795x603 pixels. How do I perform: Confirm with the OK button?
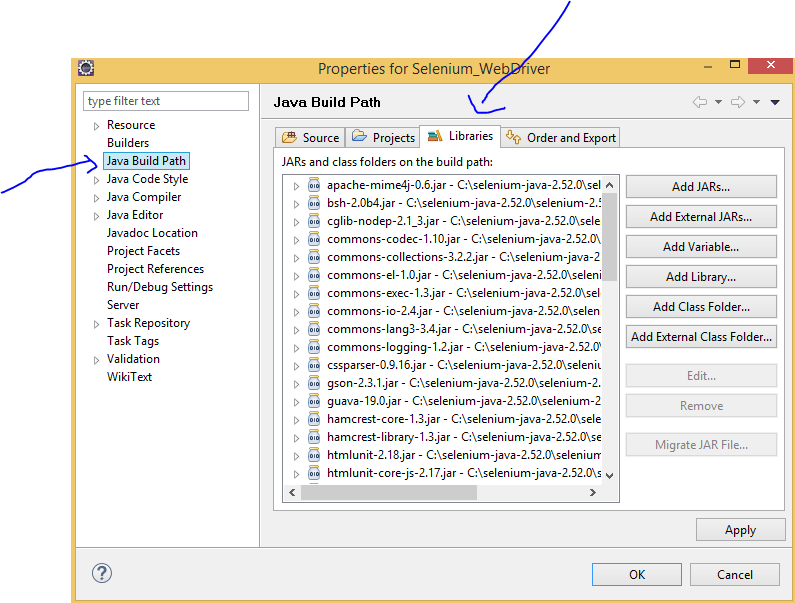click(637, 574)
